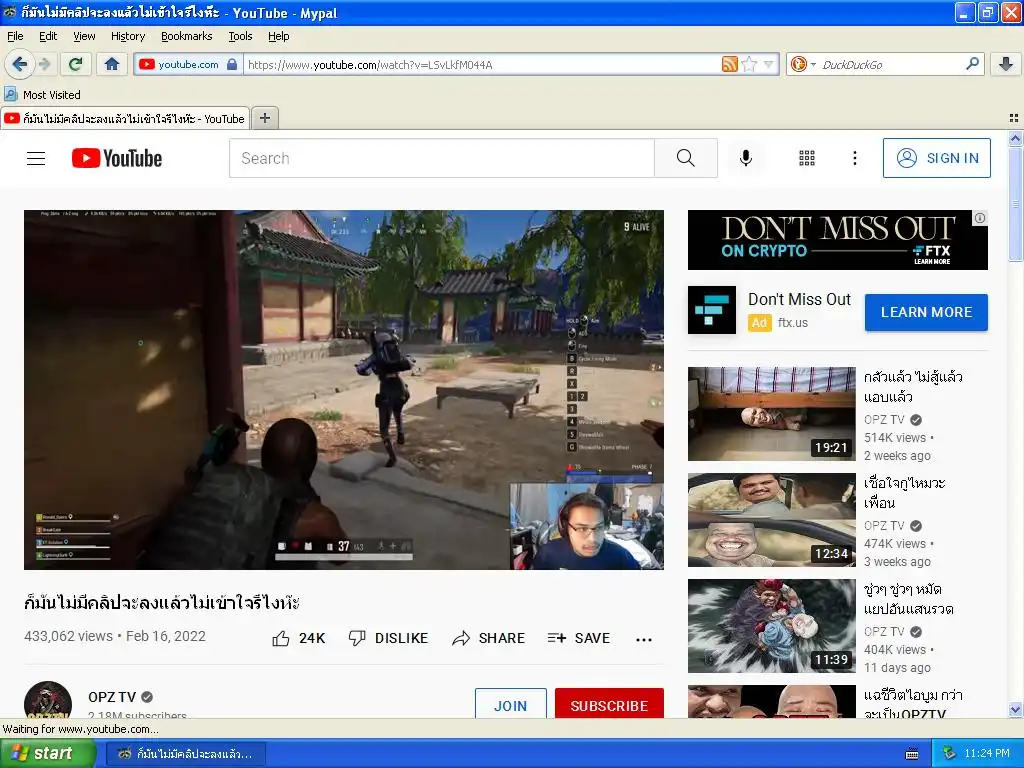Click the 11:24 PM system clock
This screenshot has width=1024, height=768.
tap(986, 754)
